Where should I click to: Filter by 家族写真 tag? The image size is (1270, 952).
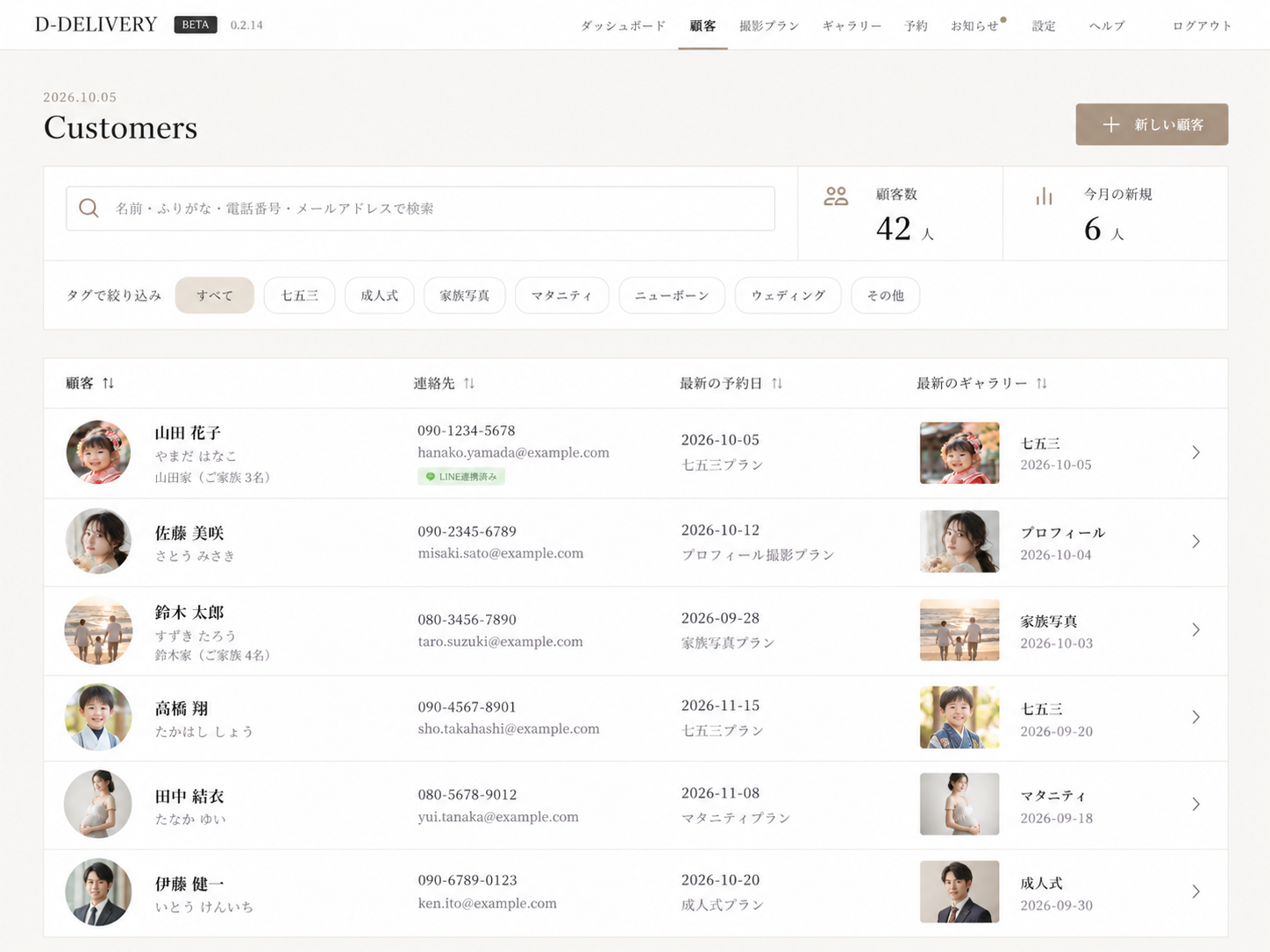[x=465, y=295]
